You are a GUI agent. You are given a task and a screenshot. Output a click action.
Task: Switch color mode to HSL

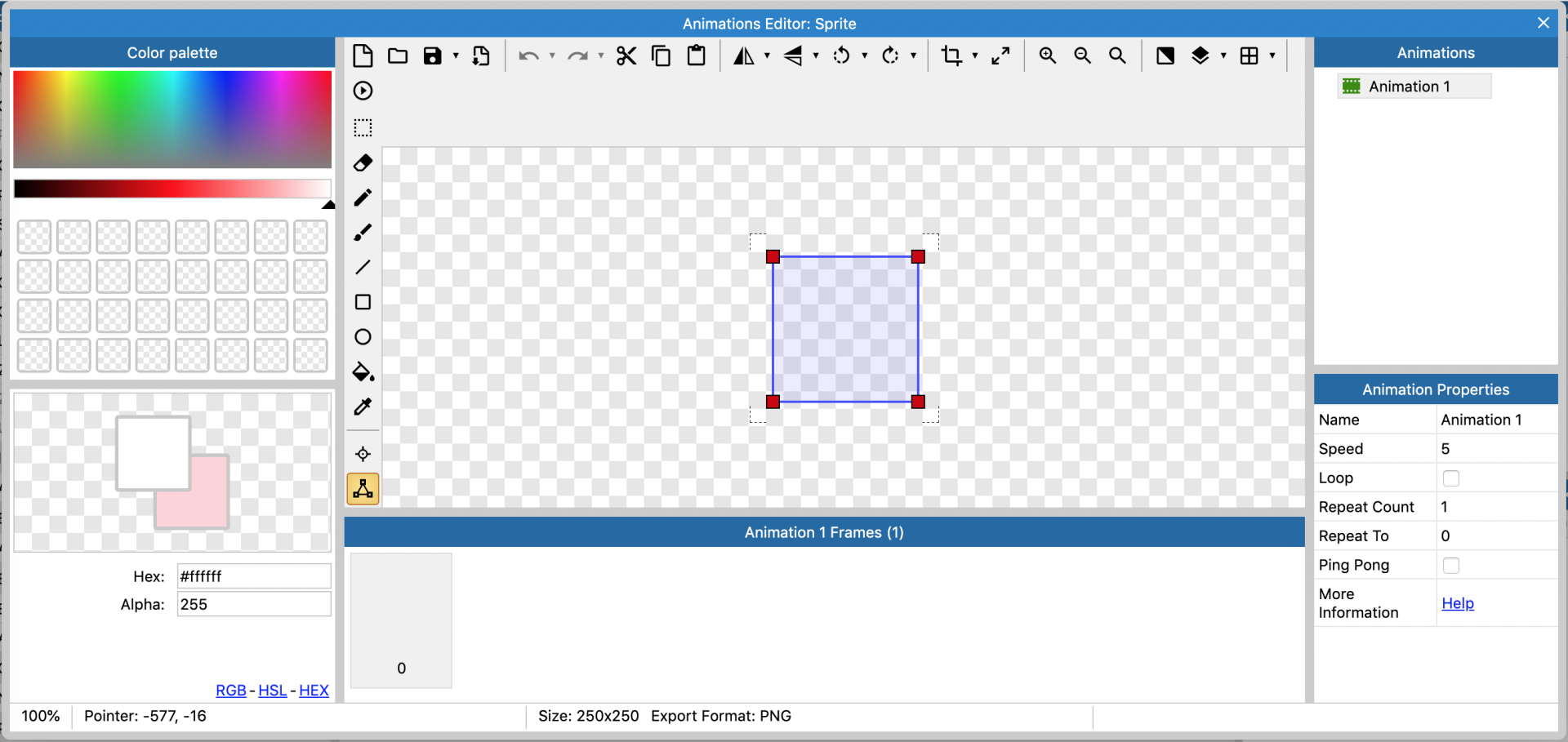click(273, 691)
